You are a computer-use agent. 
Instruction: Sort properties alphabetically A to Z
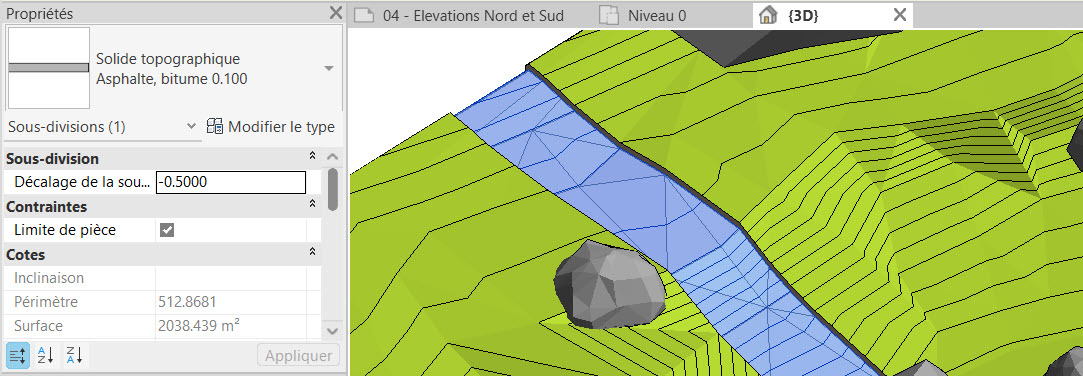point(46,357)
